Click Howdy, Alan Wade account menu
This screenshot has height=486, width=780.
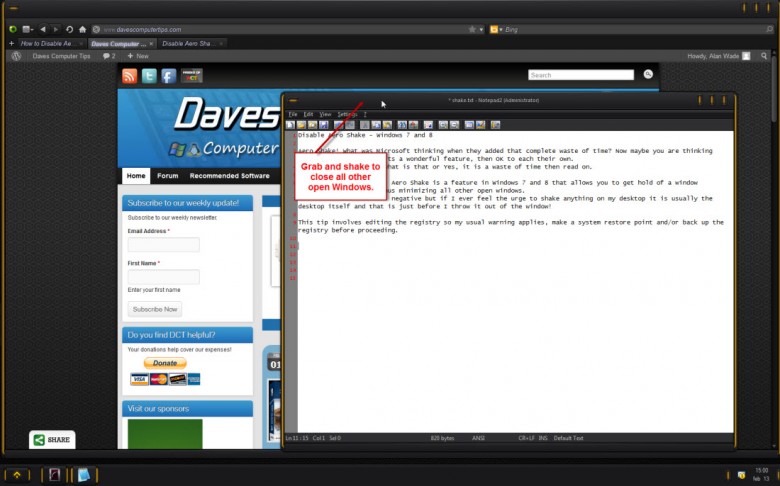click(x=718, y=56)
